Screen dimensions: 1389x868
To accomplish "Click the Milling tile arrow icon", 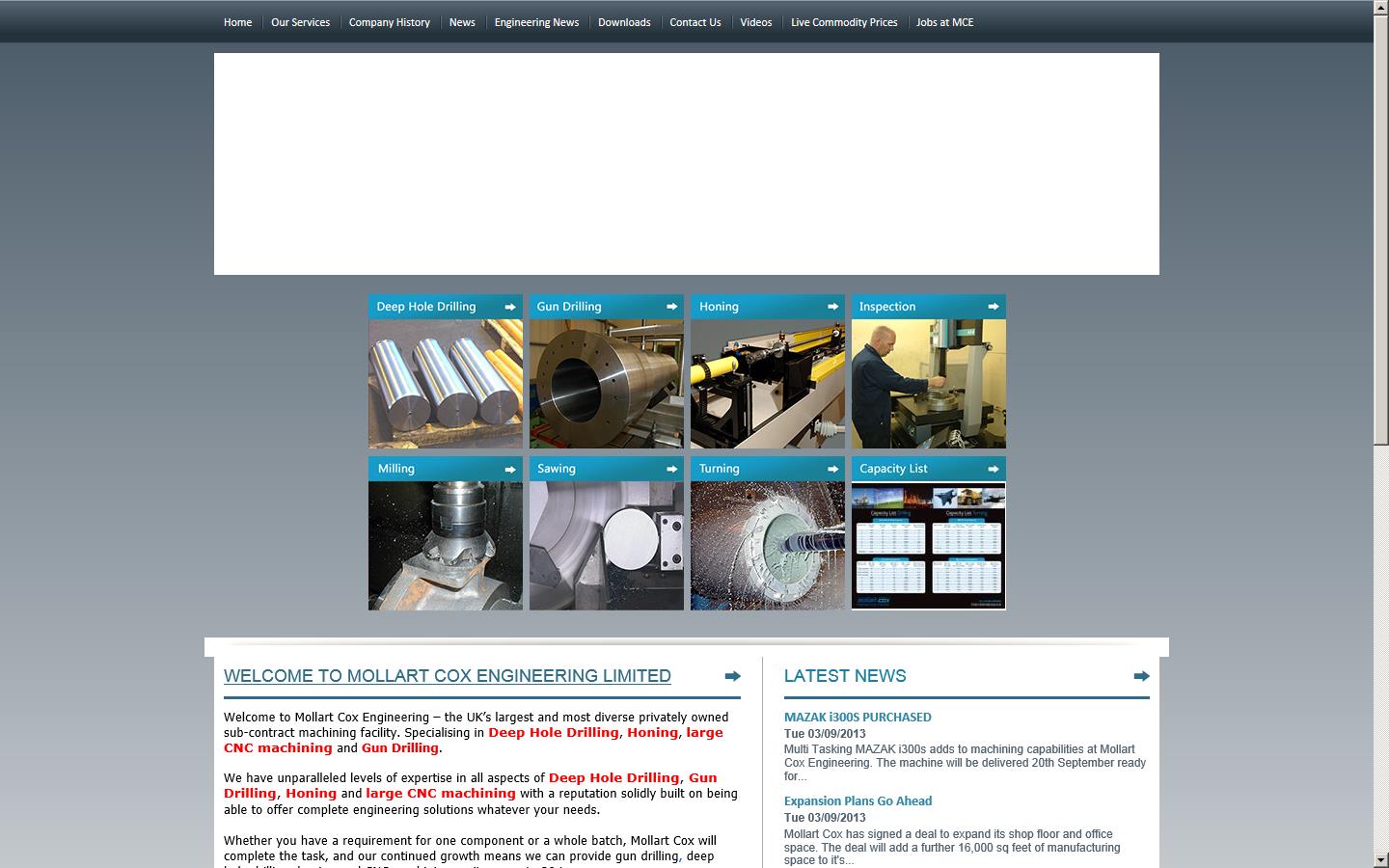I will coord(509,468).
